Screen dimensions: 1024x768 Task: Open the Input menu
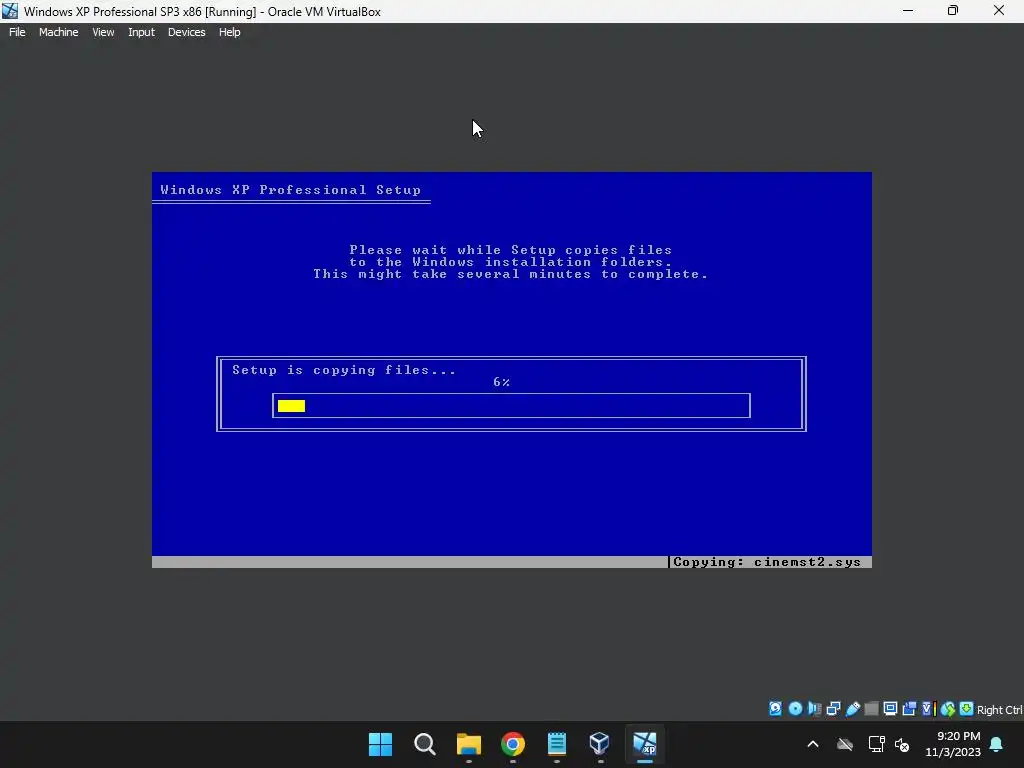click(141, 32)
